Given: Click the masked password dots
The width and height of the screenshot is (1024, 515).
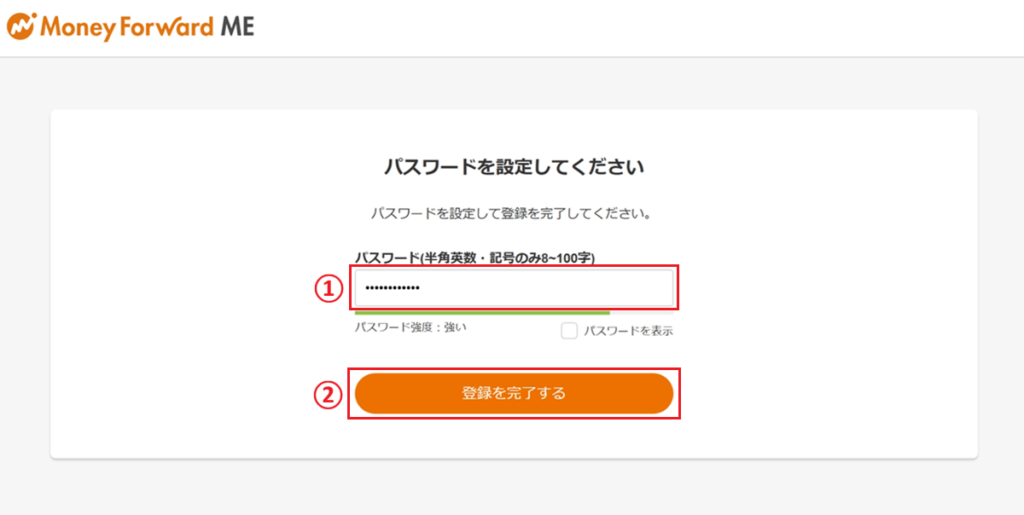Looking at the screenshot, I should (392, 288).
